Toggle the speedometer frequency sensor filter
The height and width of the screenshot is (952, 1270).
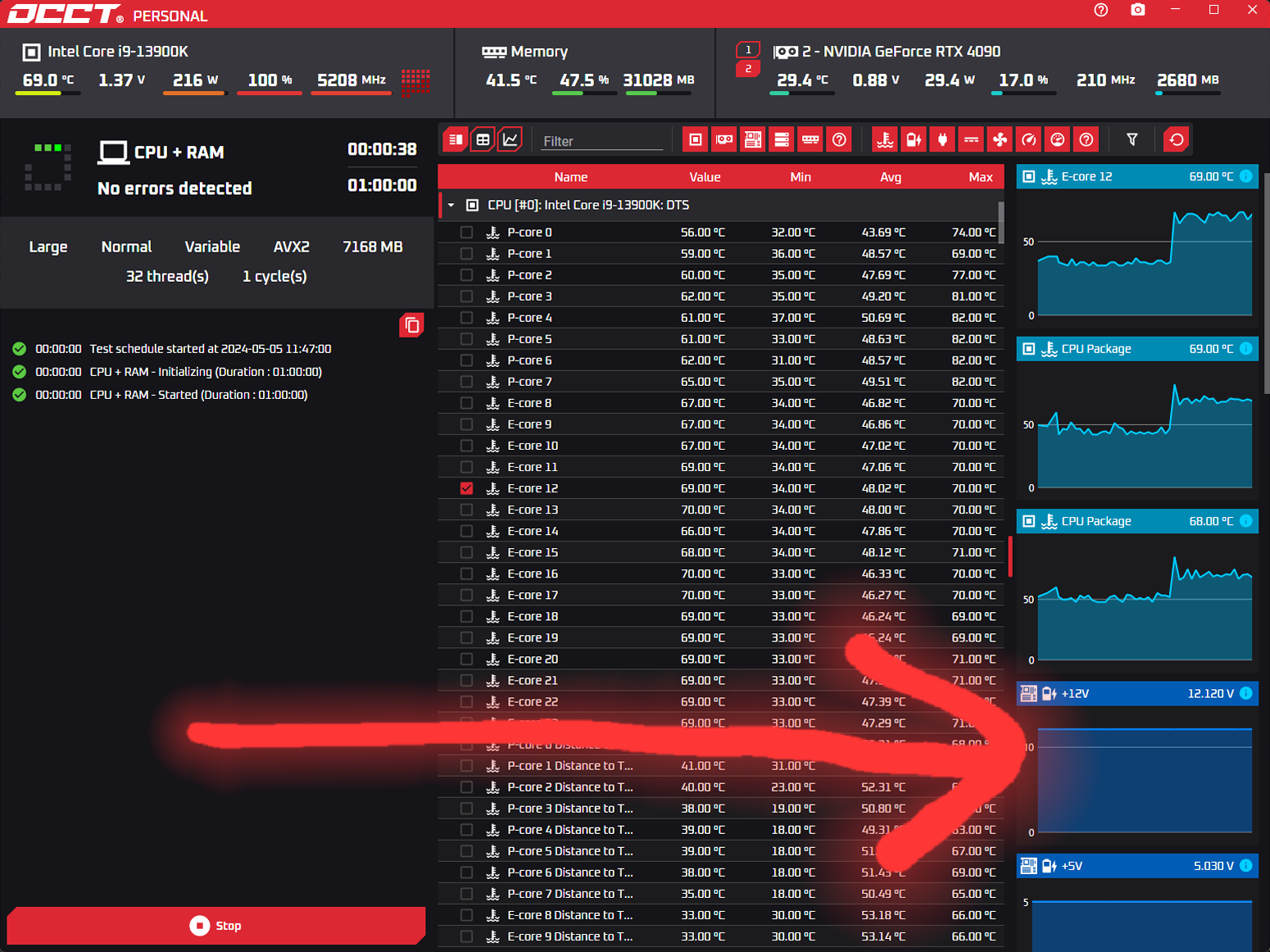pyautogui.click(x=1029, y=139)
